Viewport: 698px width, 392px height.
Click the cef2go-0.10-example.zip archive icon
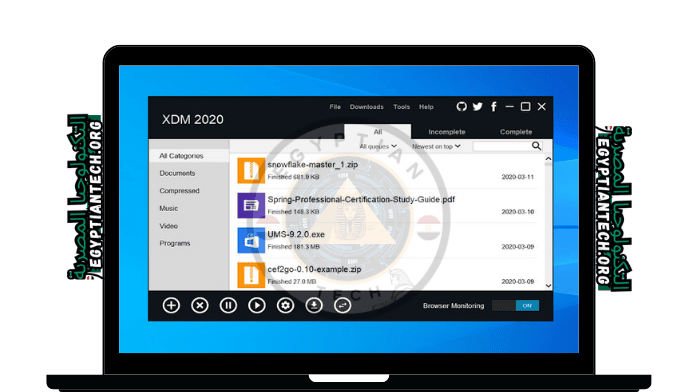point(251,275)
